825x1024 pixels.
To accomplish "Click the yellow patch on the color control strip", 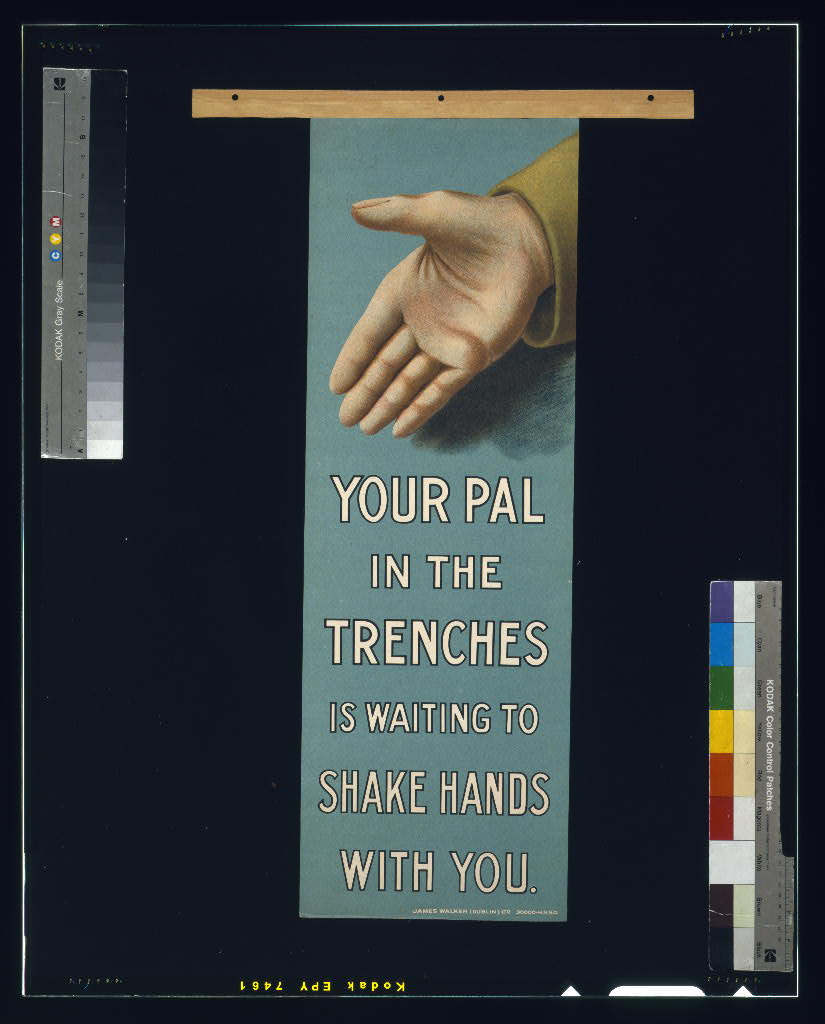I will pyautogui.click(x=722, y=731).
